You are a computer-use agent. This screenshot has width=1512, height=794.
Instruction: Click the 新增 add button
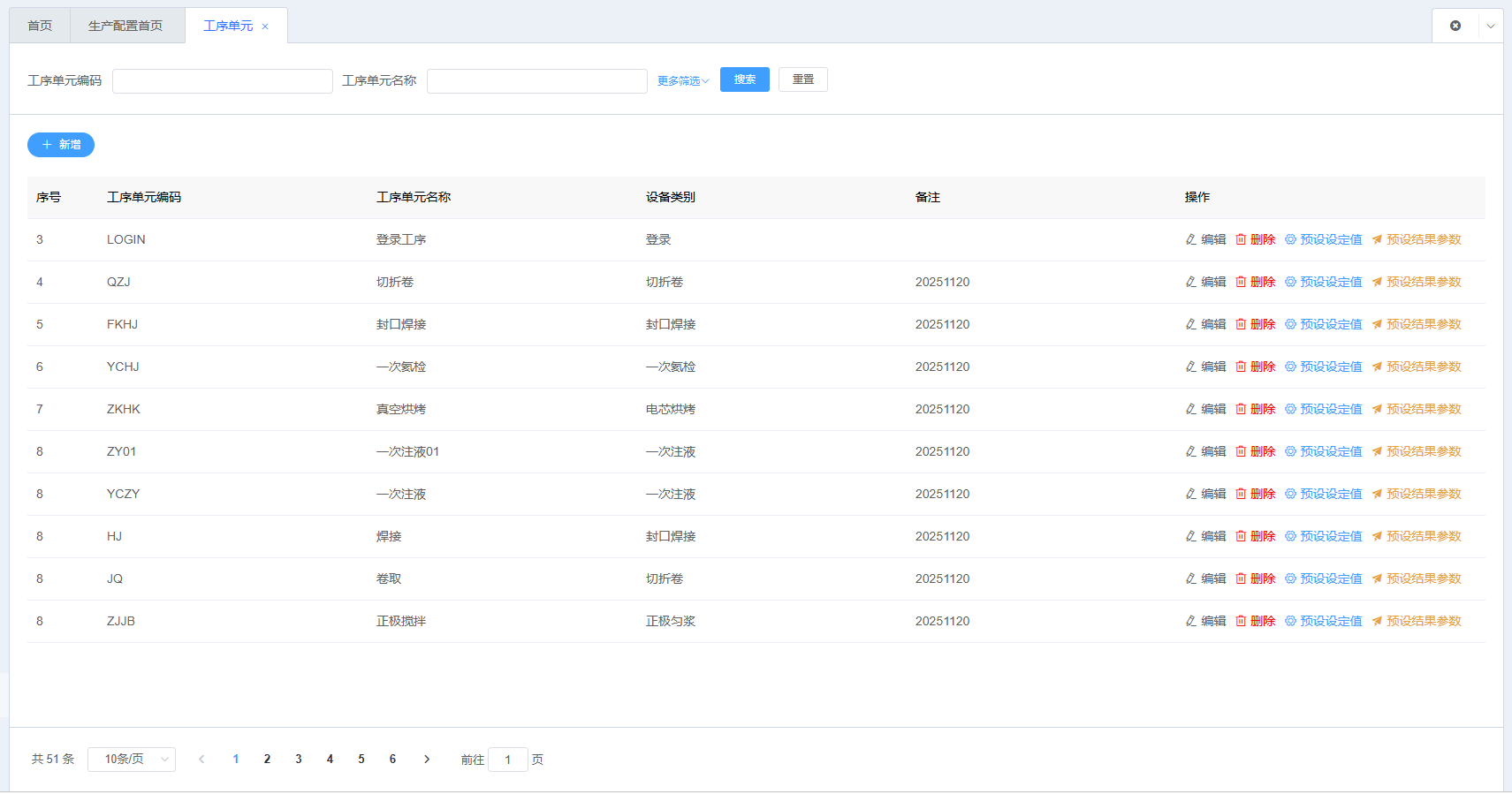point(61,145)
